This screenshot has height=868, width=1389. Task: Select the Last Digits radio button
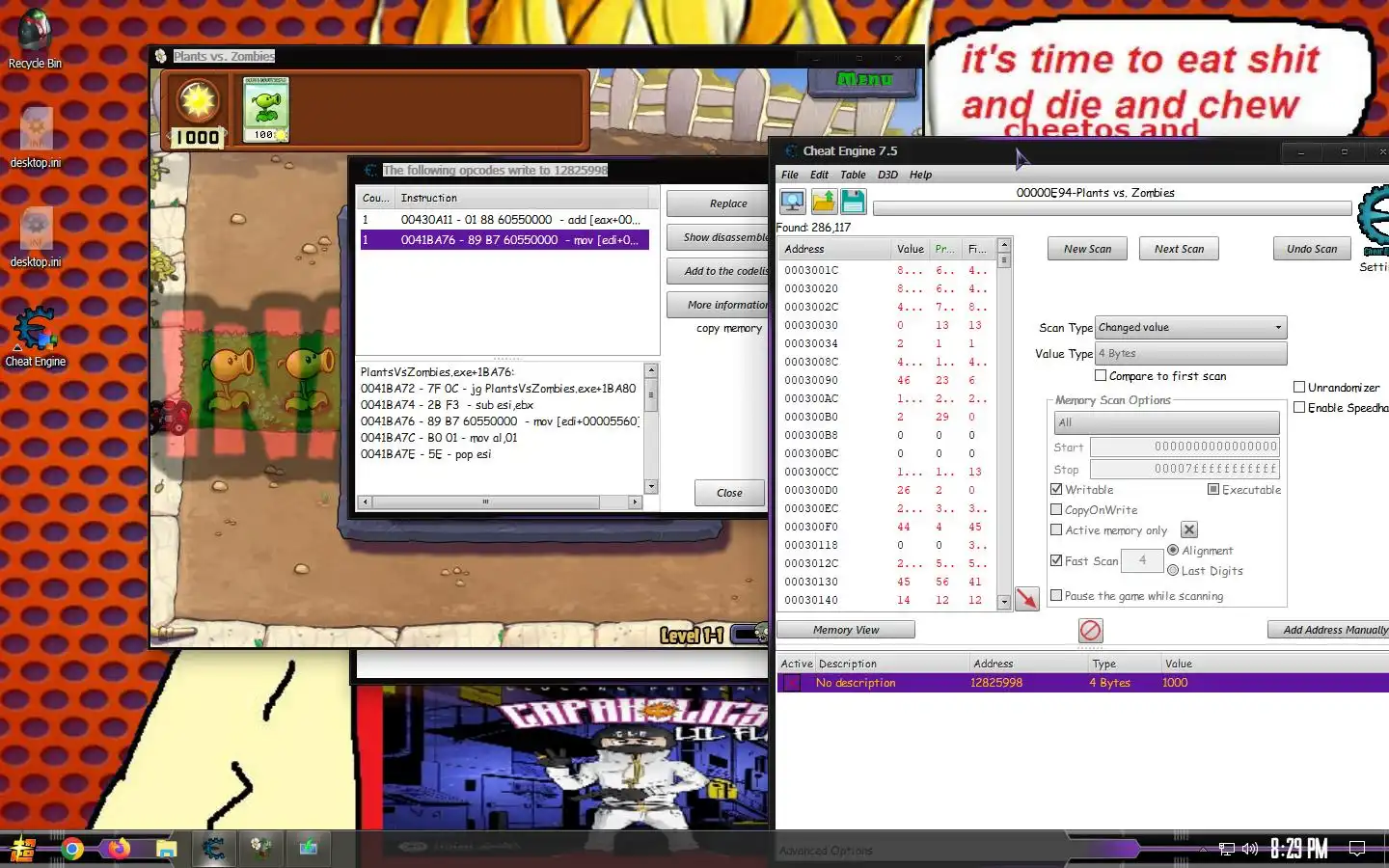coord(1173,570)
